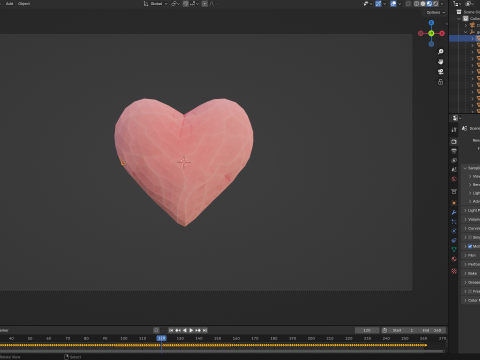
Task: Open the Global transform orientation dropdown
Action: click(155, 4)
